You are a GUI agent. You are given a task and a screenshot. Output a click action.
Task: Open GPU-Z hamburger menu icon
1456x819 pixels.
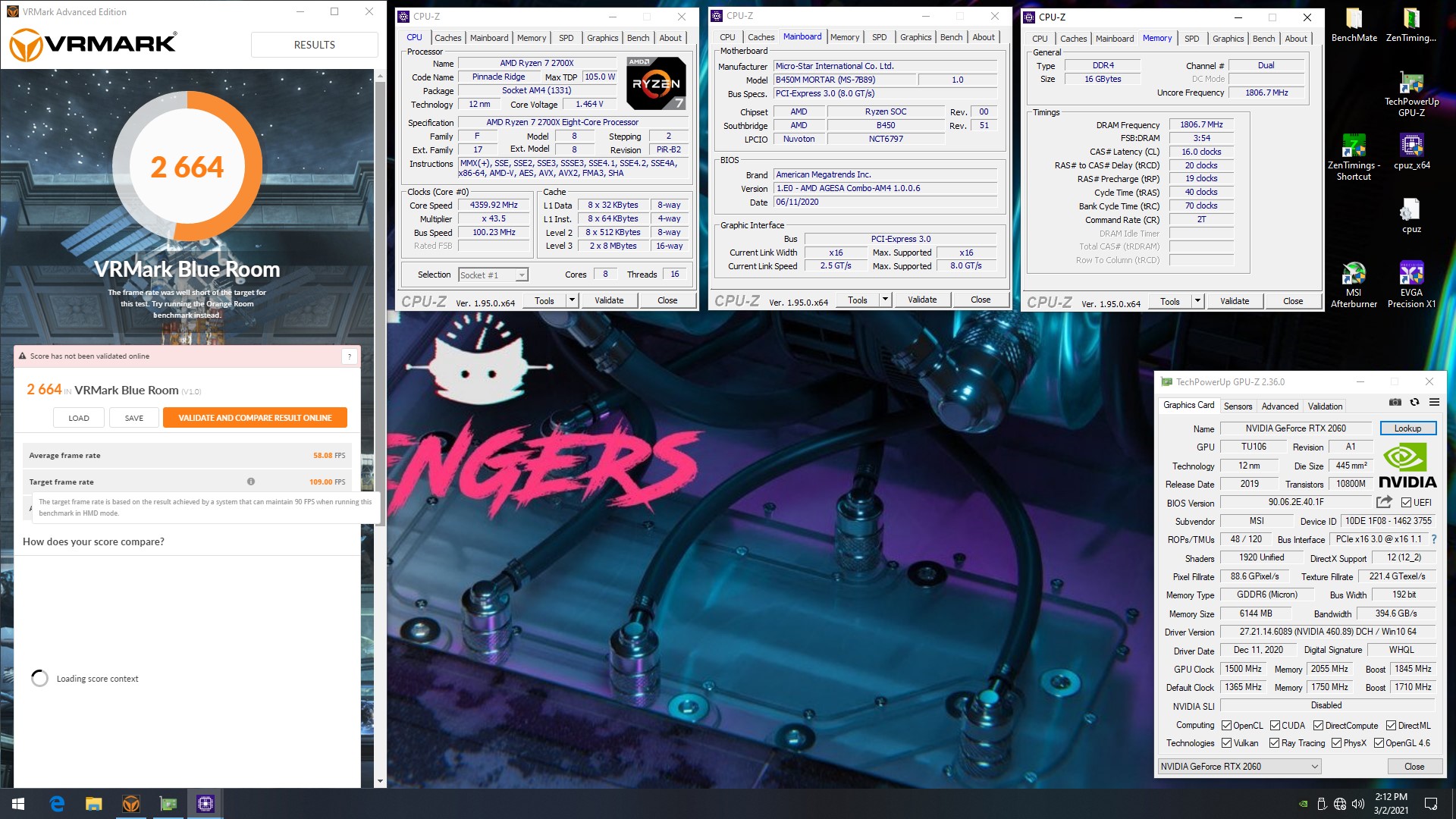click(1434, 402)
